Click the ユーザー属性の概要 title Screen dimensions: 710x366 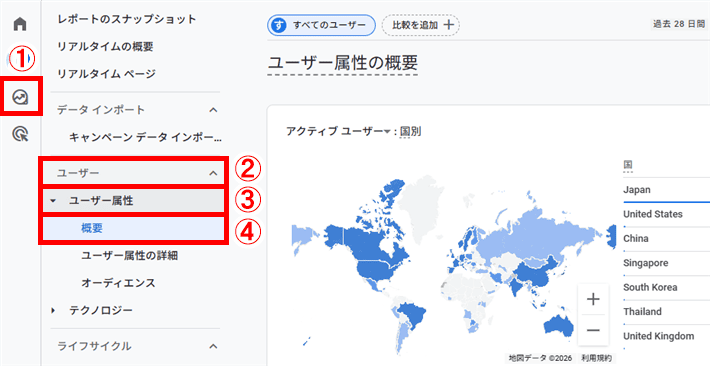click(x=343, y=63)
